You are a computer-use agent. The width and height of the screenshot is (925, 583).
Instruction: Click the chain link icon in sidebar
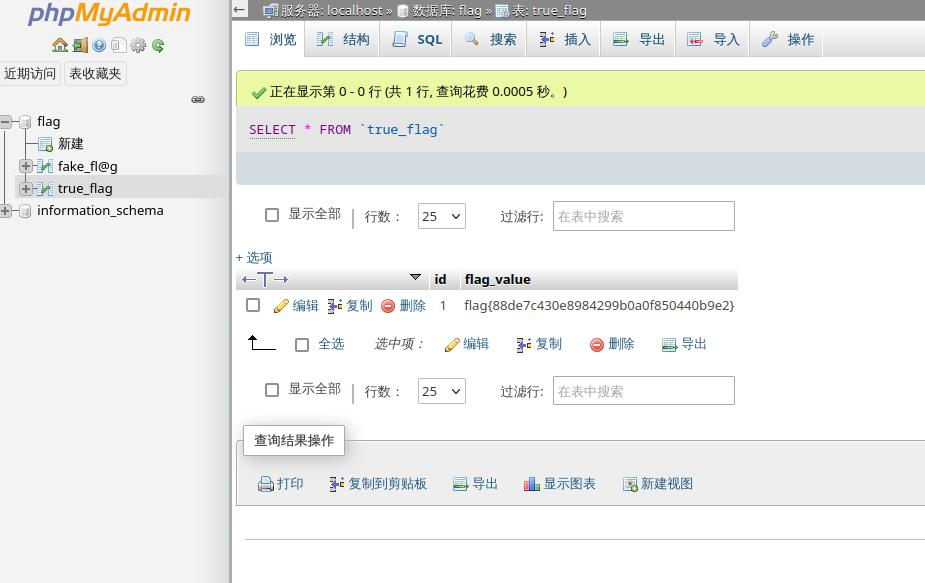coord(198,99)
